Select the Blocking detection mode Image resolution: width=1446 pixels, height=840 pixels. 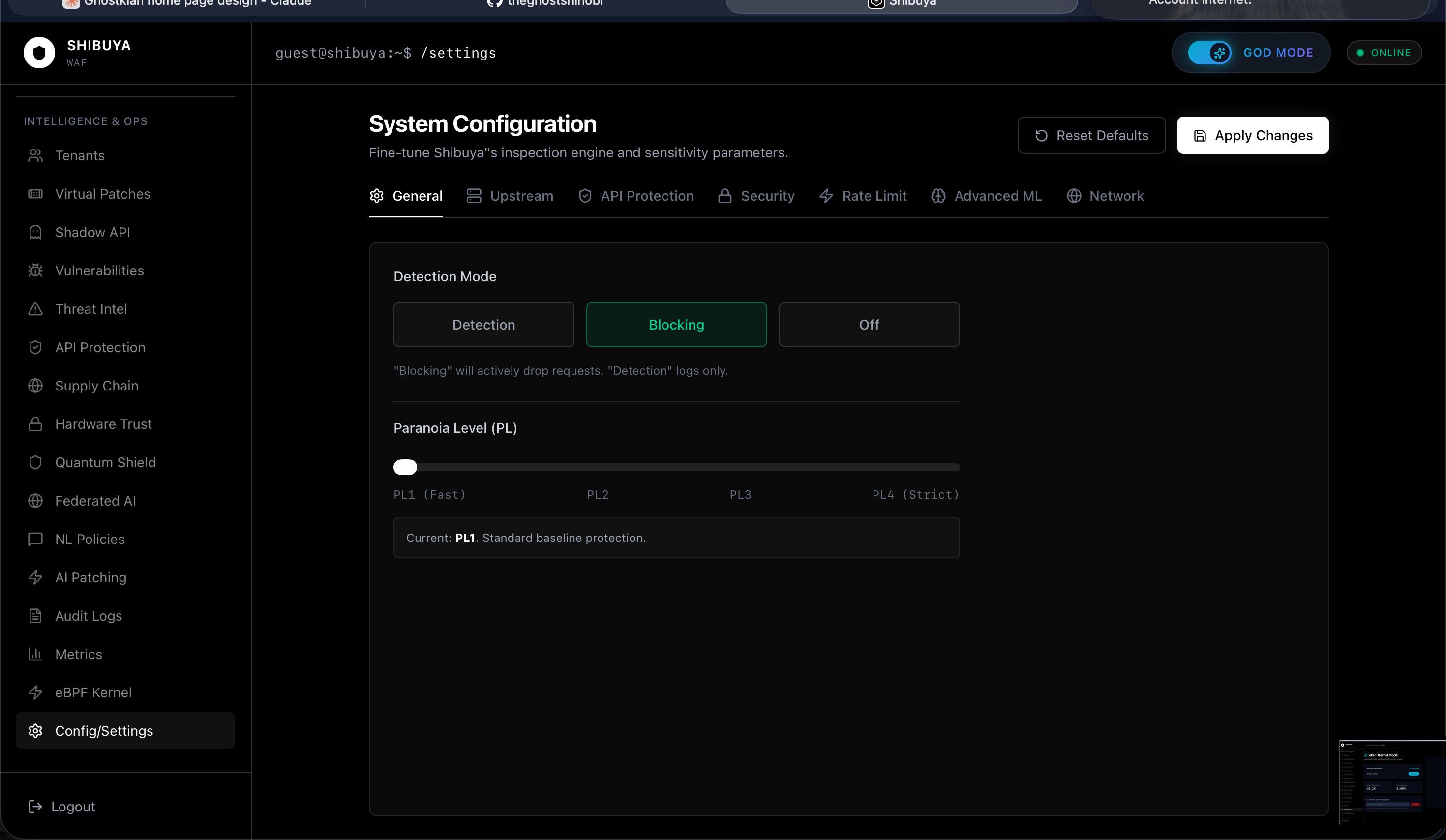(676, 325)
